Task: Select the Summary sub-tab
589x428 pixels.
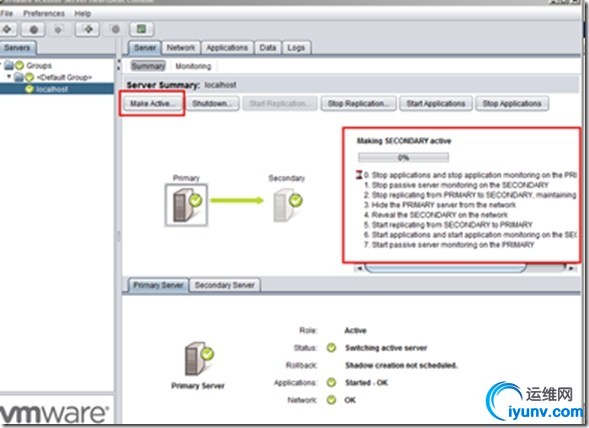Action: coord(148,66)
